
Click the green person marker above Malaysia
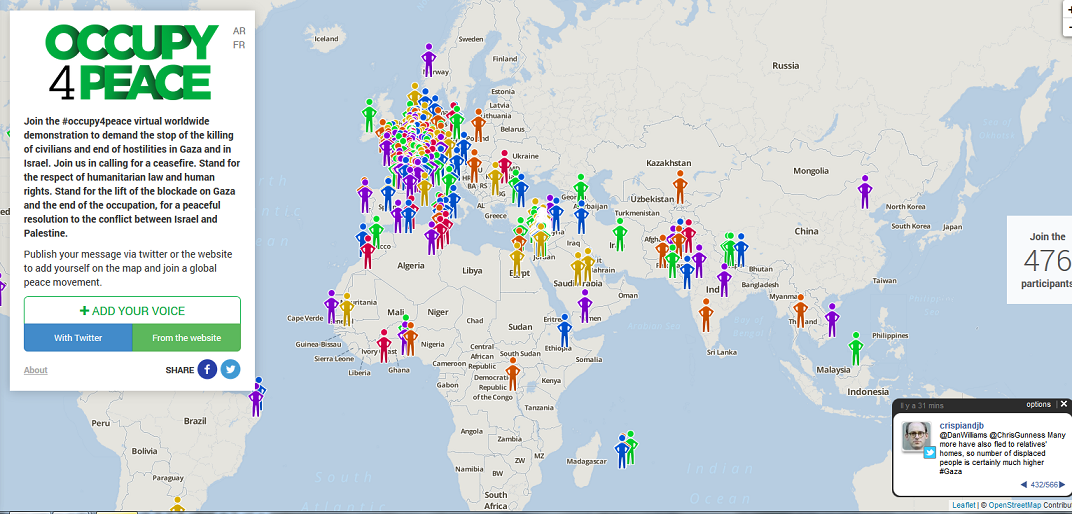(855, 349)
